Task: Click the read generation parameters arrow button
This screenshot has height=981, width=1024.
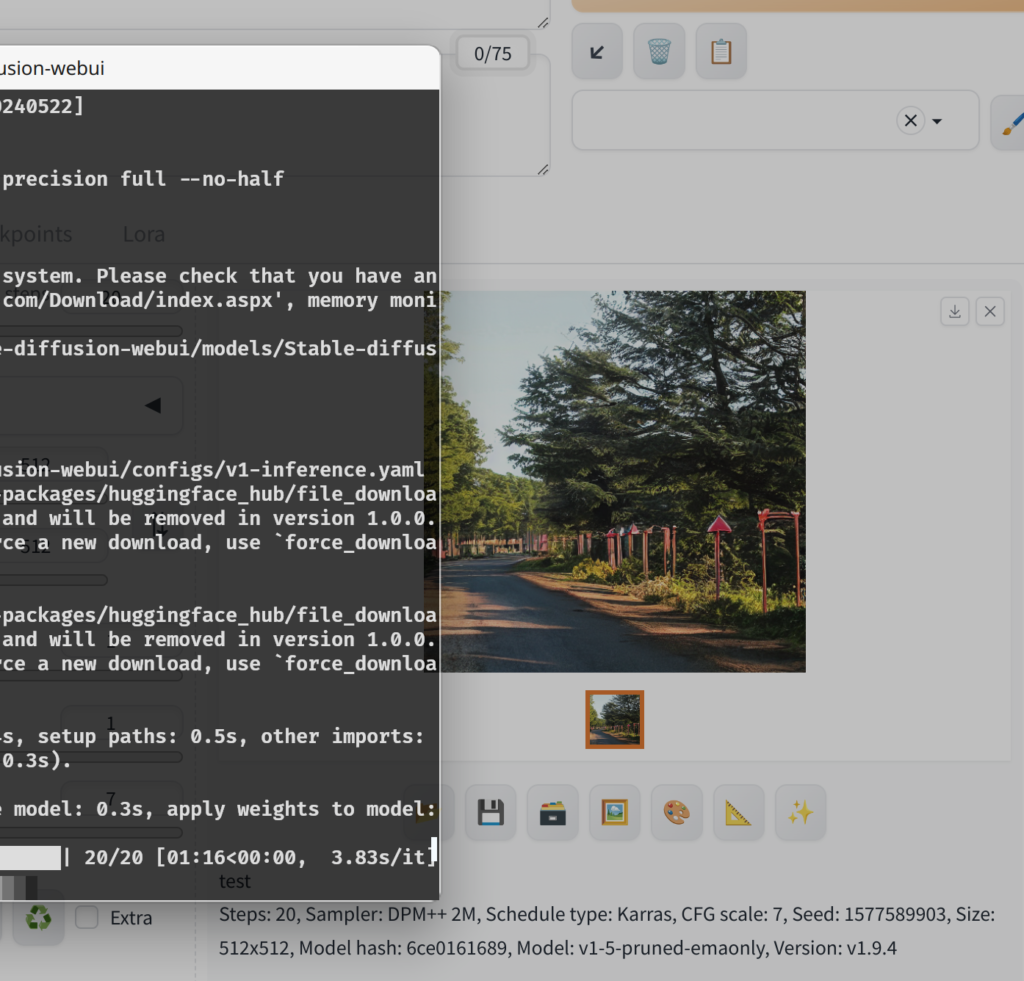Action: pyautogui.click(x=596, y=52)
